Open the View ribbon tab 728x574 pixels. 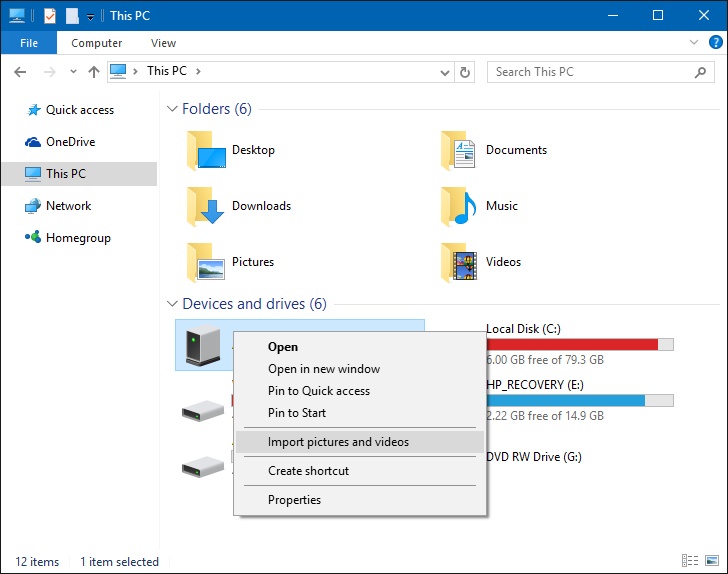pyautogui.click(x=163, y=43)
